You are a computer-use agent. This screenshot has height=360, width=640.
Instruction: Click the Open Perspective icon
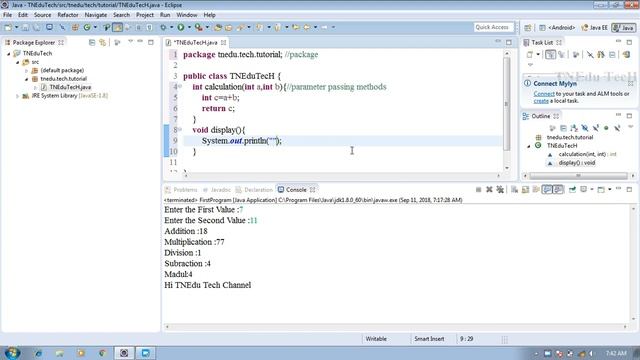528,28
